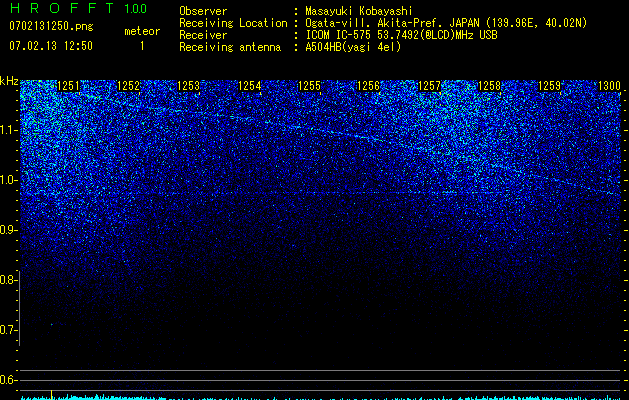Select the Ogata-vill. Akita-Pref. JAPAN location text

point(446,23)
